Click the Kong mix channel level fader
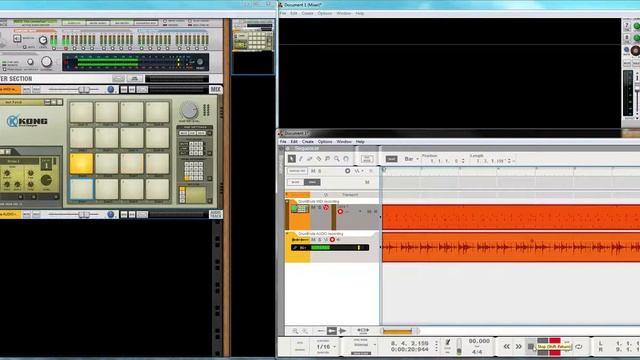Viewport: 640px width, 360px height. (x=84, y=89)
